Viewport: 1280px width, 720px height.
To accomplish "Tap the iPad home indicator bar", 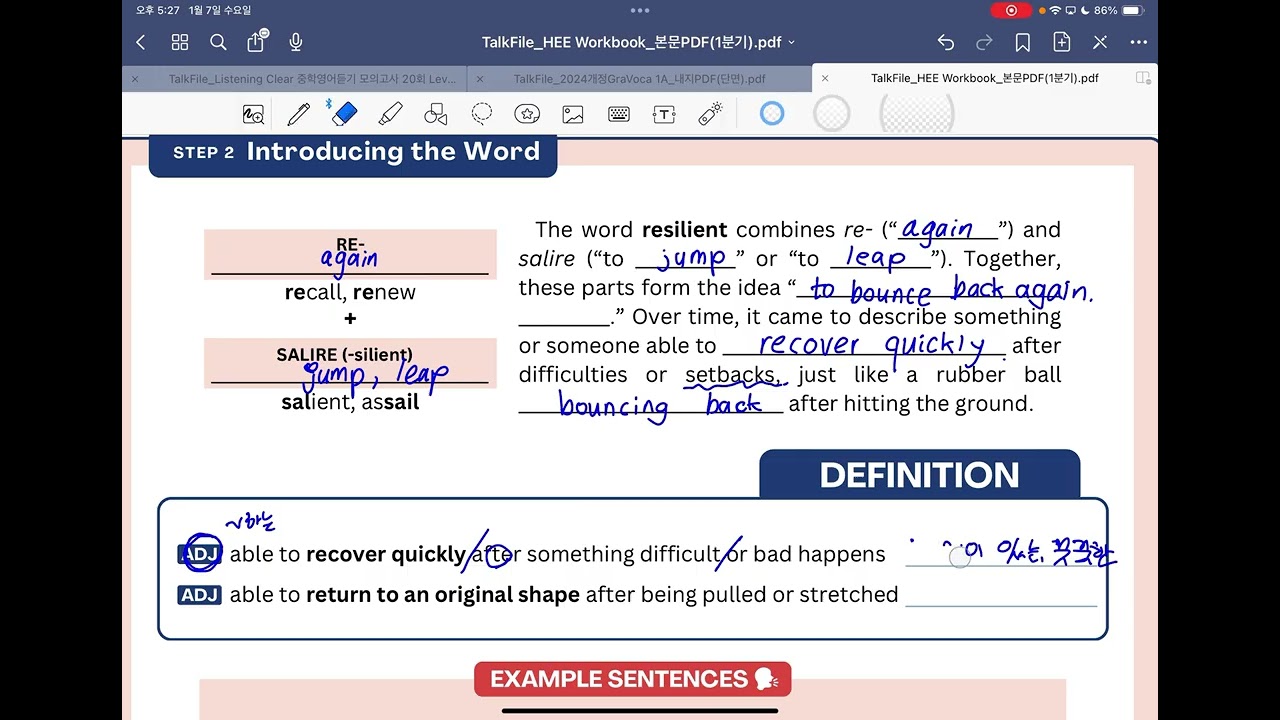I will (640, 711).
